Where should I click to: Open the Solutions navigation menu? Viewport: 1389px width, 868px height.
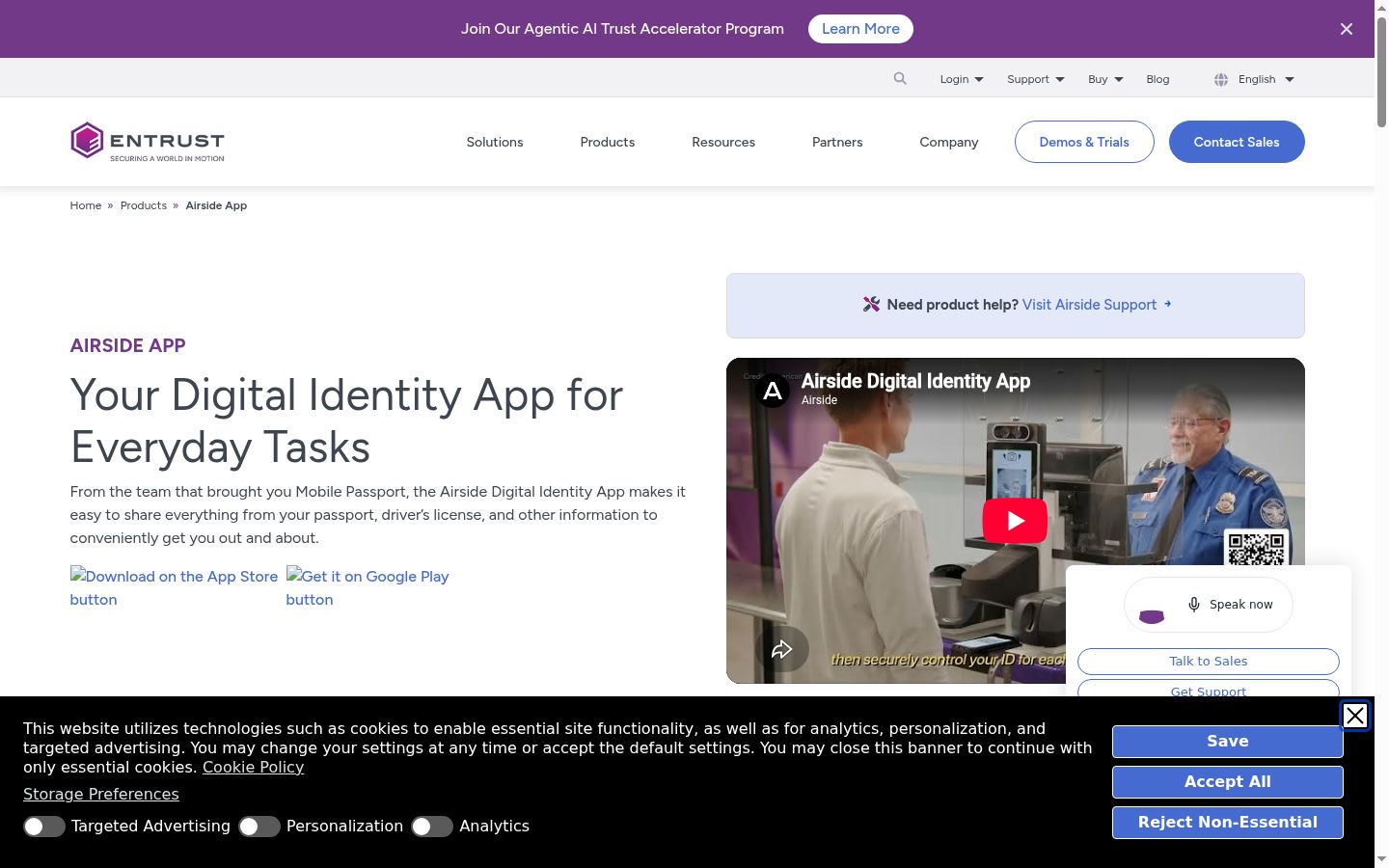coord(495,142)
